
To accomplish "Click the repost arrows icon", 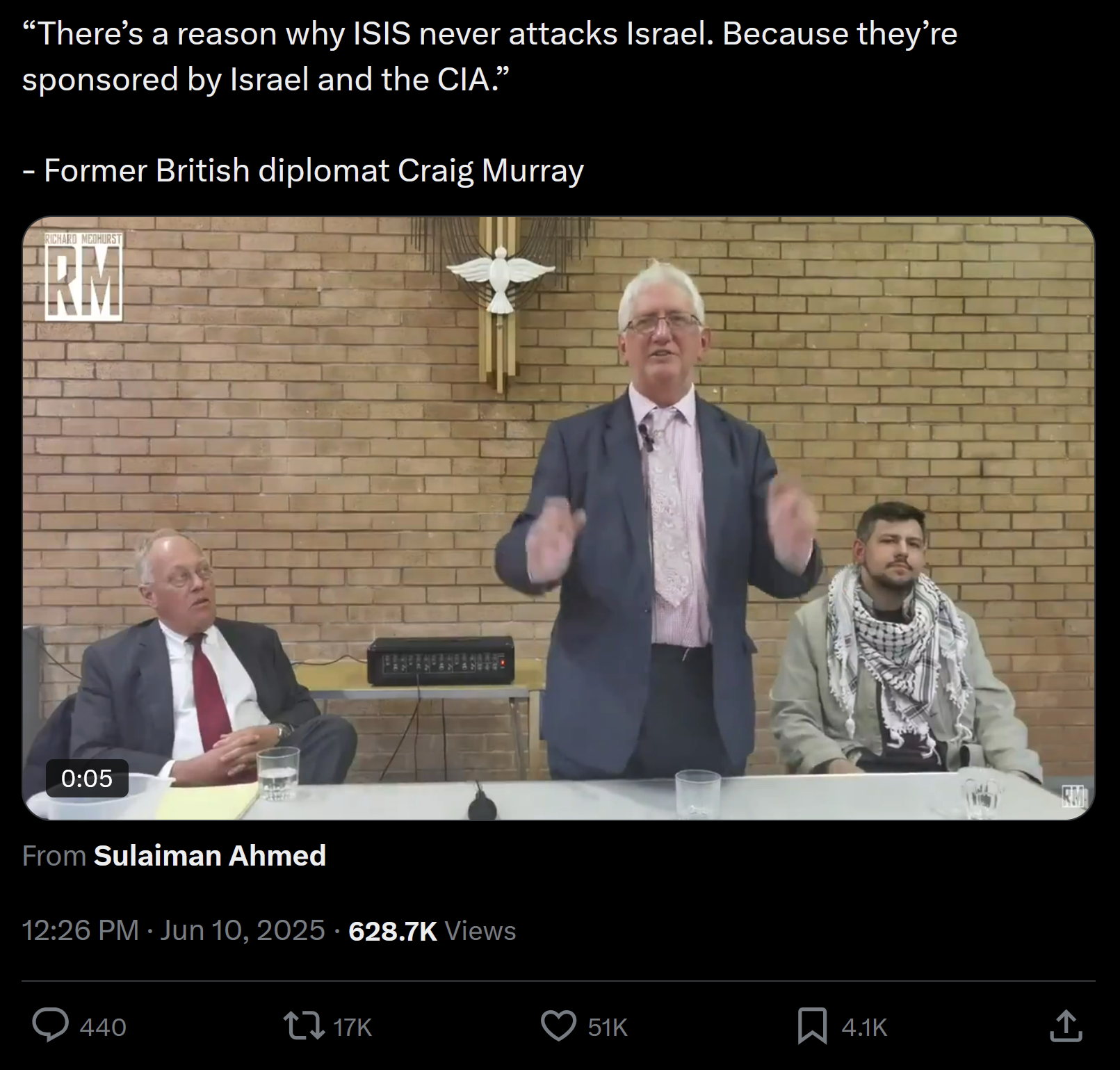I will click(x=305, y=1026).
